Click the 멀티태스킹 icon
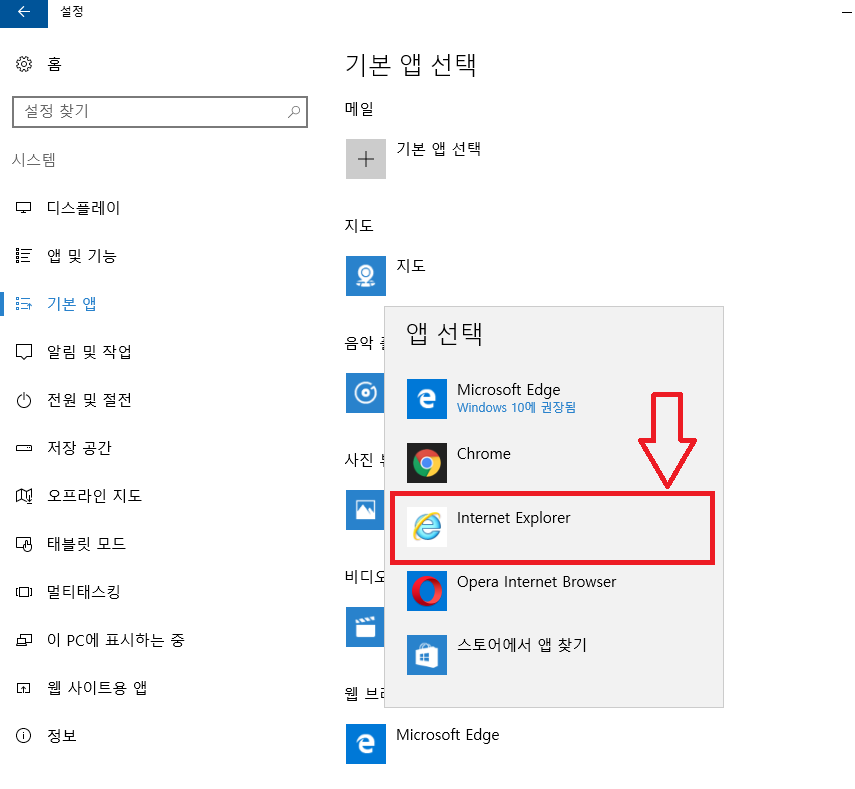Viewport: 855px width, 789px height. 23,592
